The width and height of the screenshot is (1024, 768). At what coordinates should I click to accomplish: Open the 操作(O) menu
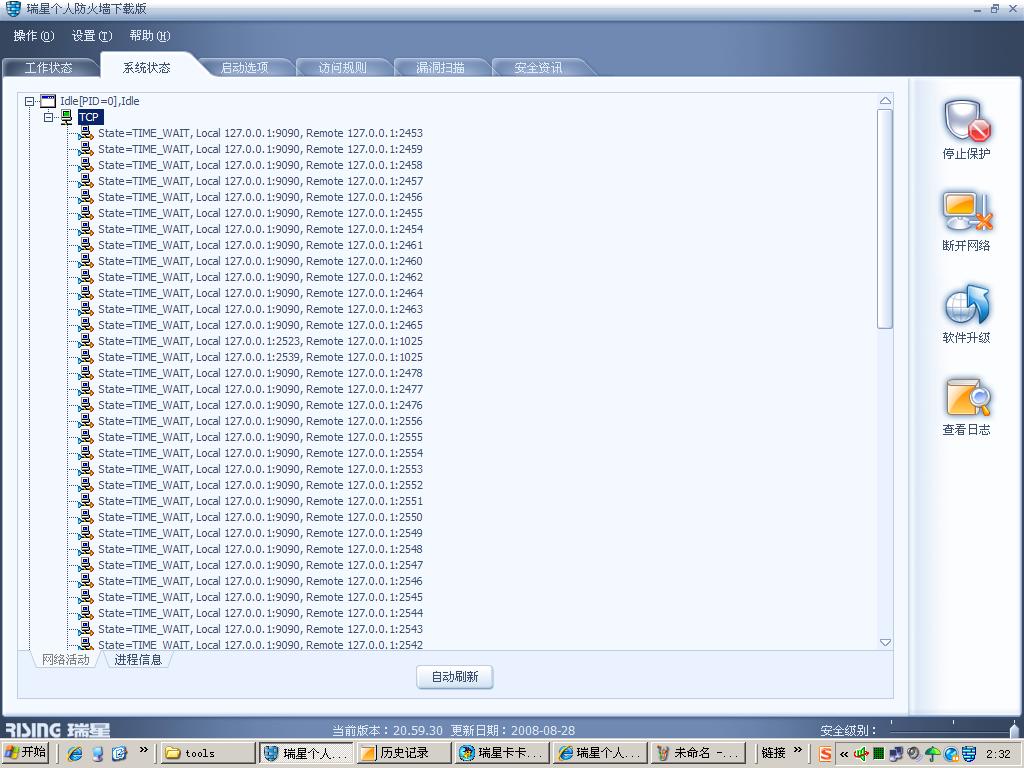click(x=33, y=36)
